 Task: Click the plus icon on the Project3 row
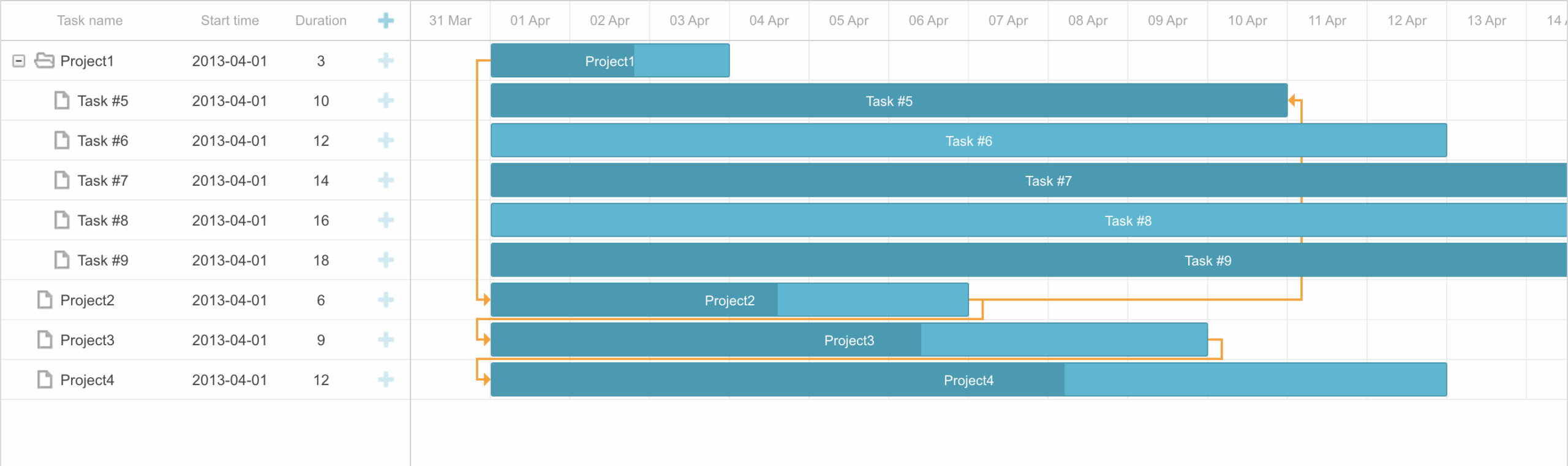tap(386, 340)
